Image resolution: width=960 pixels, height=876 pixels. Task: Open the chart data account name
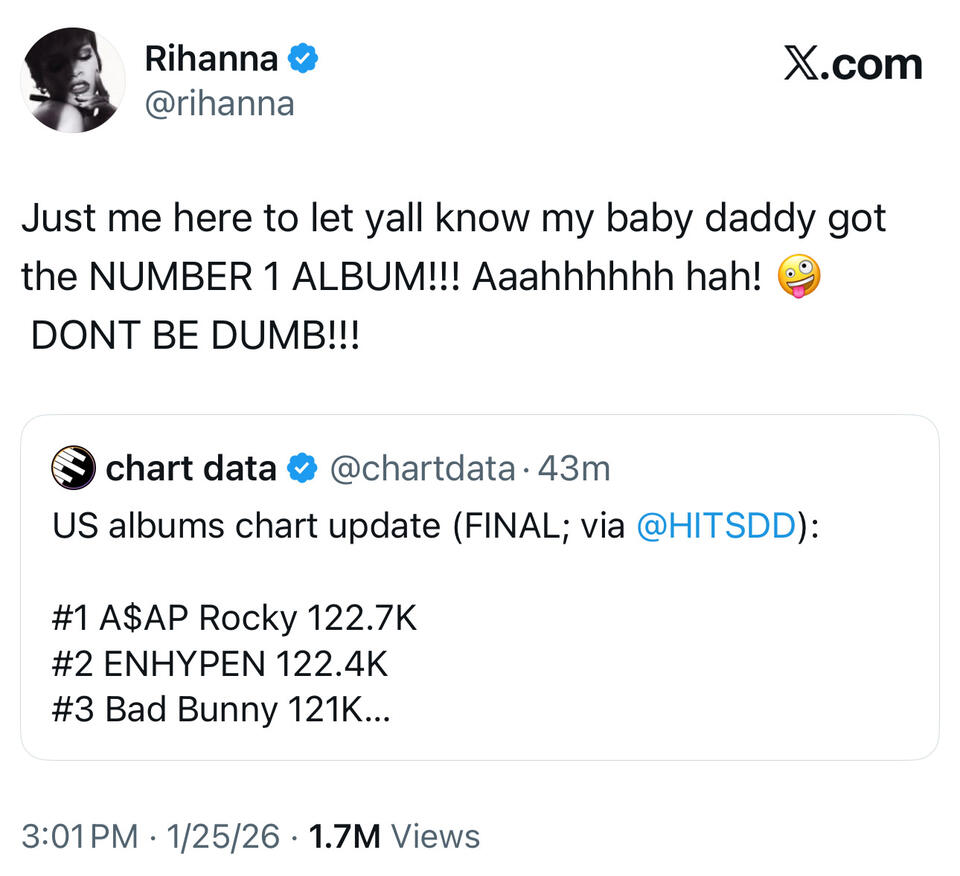[190, 468]
